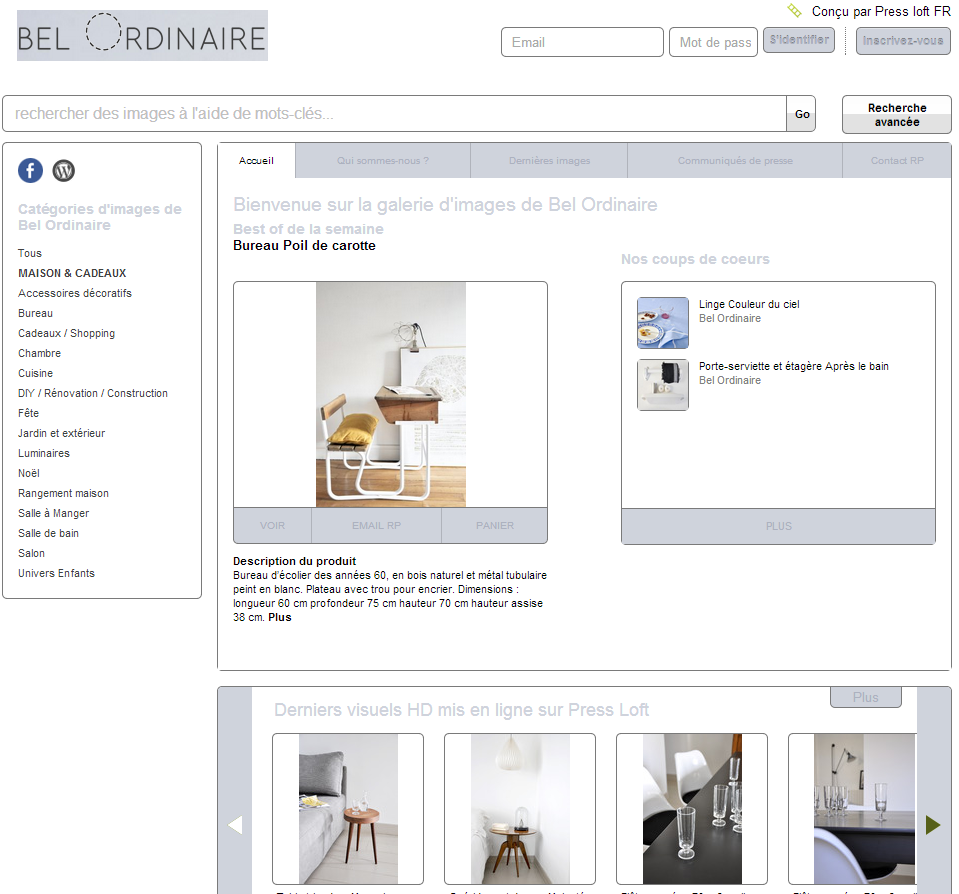Open the Facebook page icon
The image size is (959, 894).
click(x=31, y=171)
